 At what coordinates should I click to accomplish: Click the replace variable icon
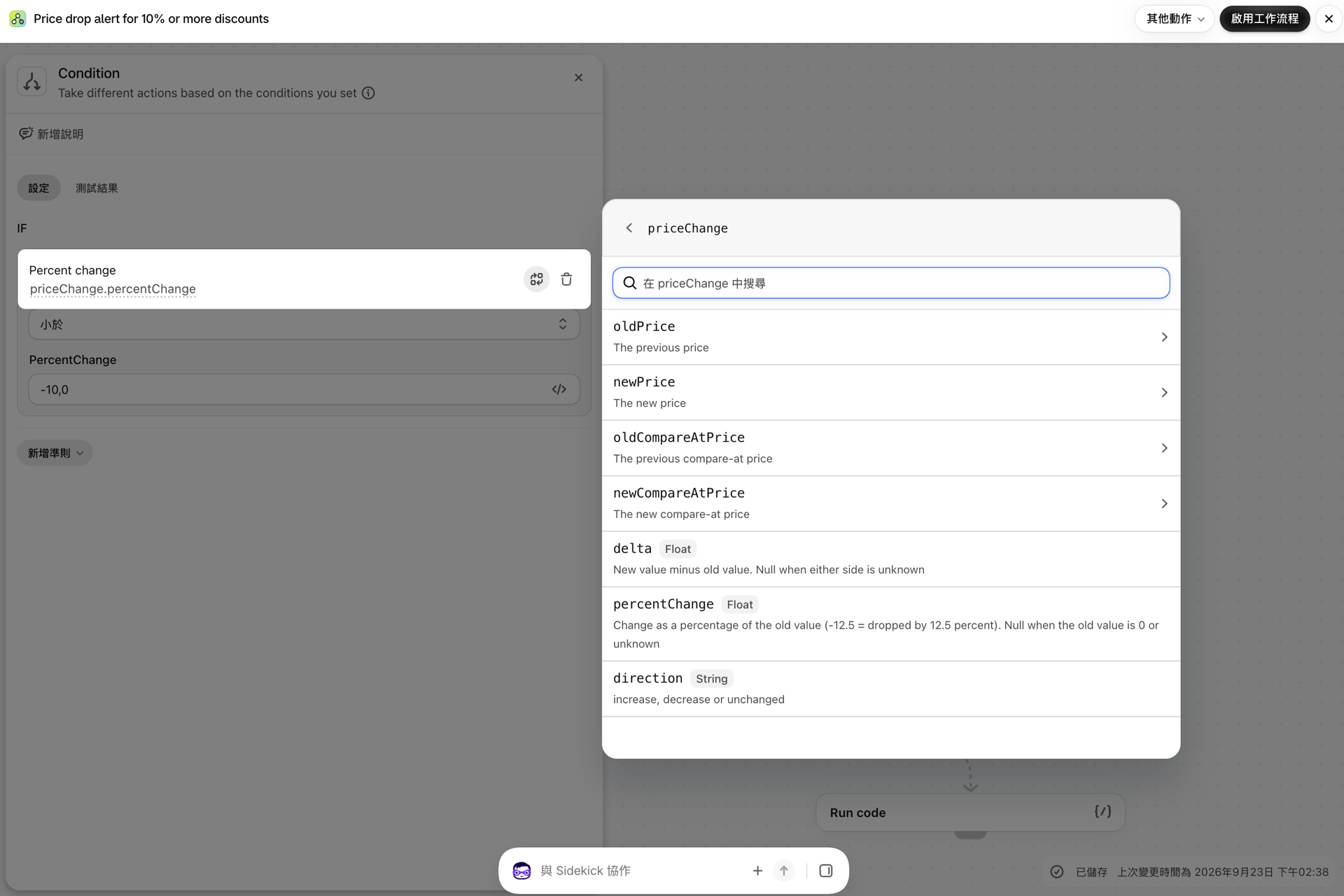(x=536, y=279)
